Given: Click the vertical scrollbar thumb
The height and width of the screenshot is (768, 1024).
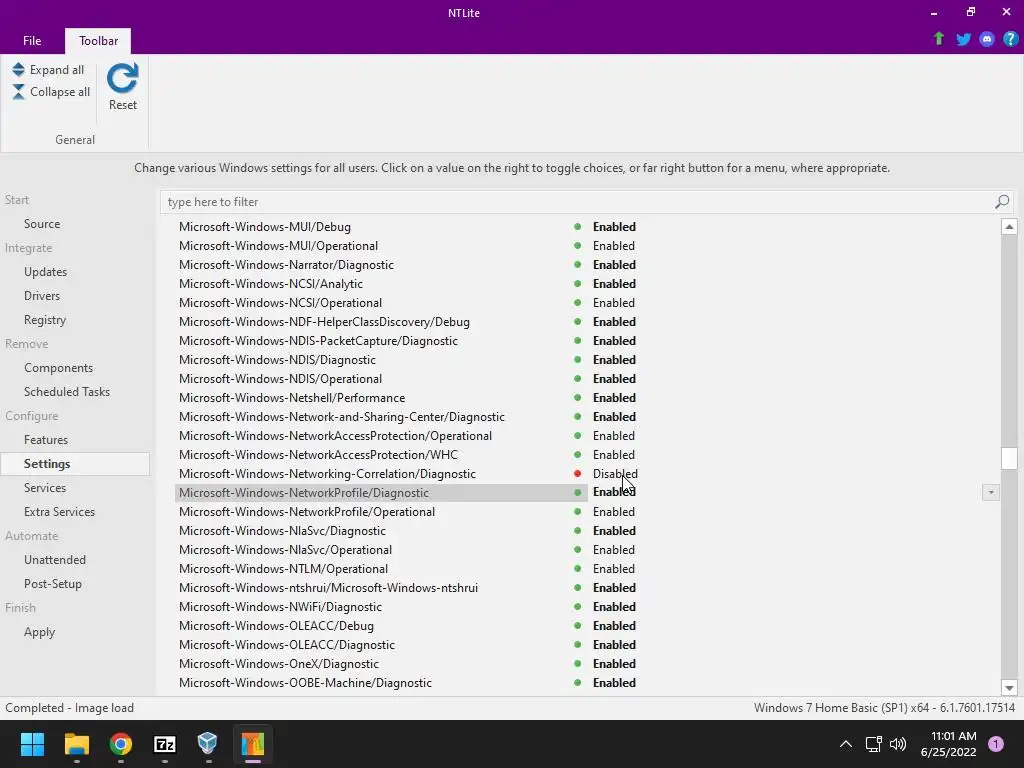Looking at the screenshot, I should (1009, 458).
